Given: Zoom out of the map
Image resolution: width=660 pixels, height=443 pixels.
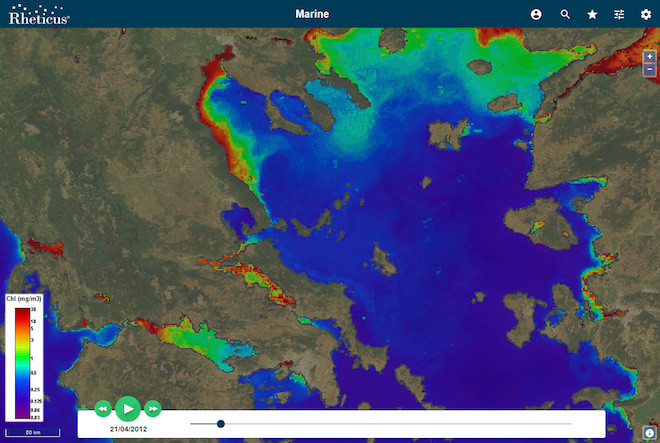Looking at the screenshot, I should 649,71.
